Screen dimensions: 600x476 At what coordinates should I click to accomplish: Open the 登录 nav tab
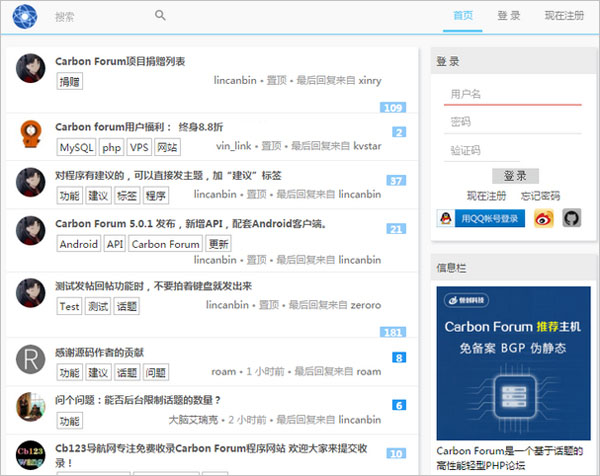[509, 16]
